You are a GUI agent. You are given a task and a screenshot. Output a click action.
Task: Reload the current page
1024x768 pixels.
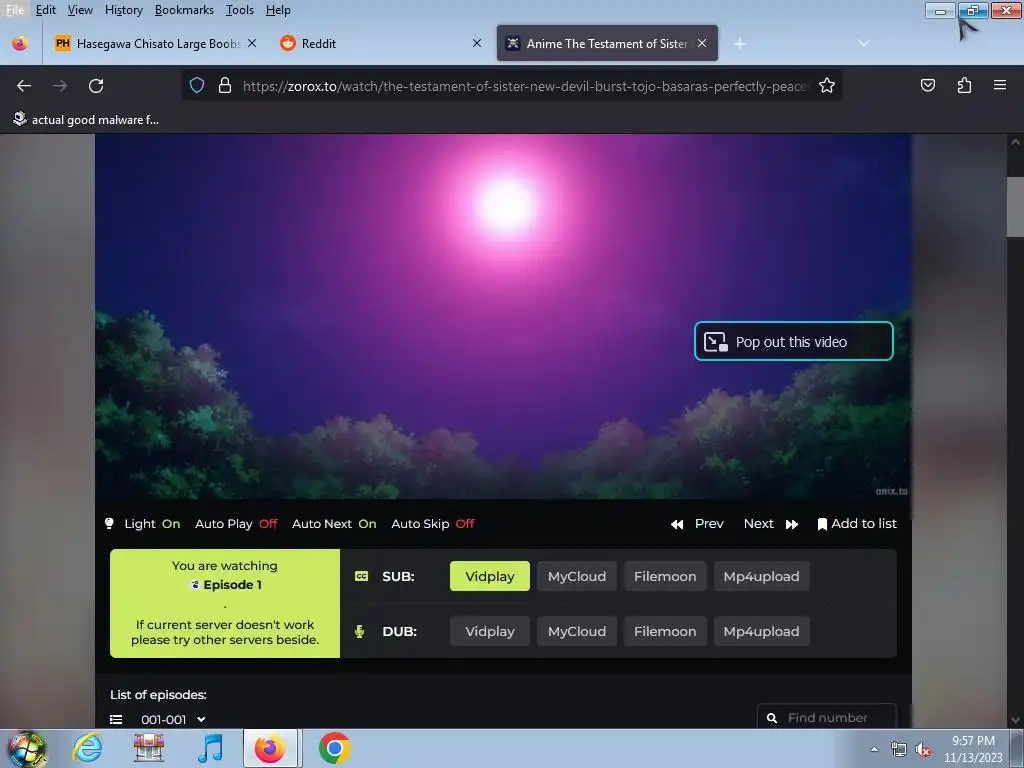[x=96, y=86]
